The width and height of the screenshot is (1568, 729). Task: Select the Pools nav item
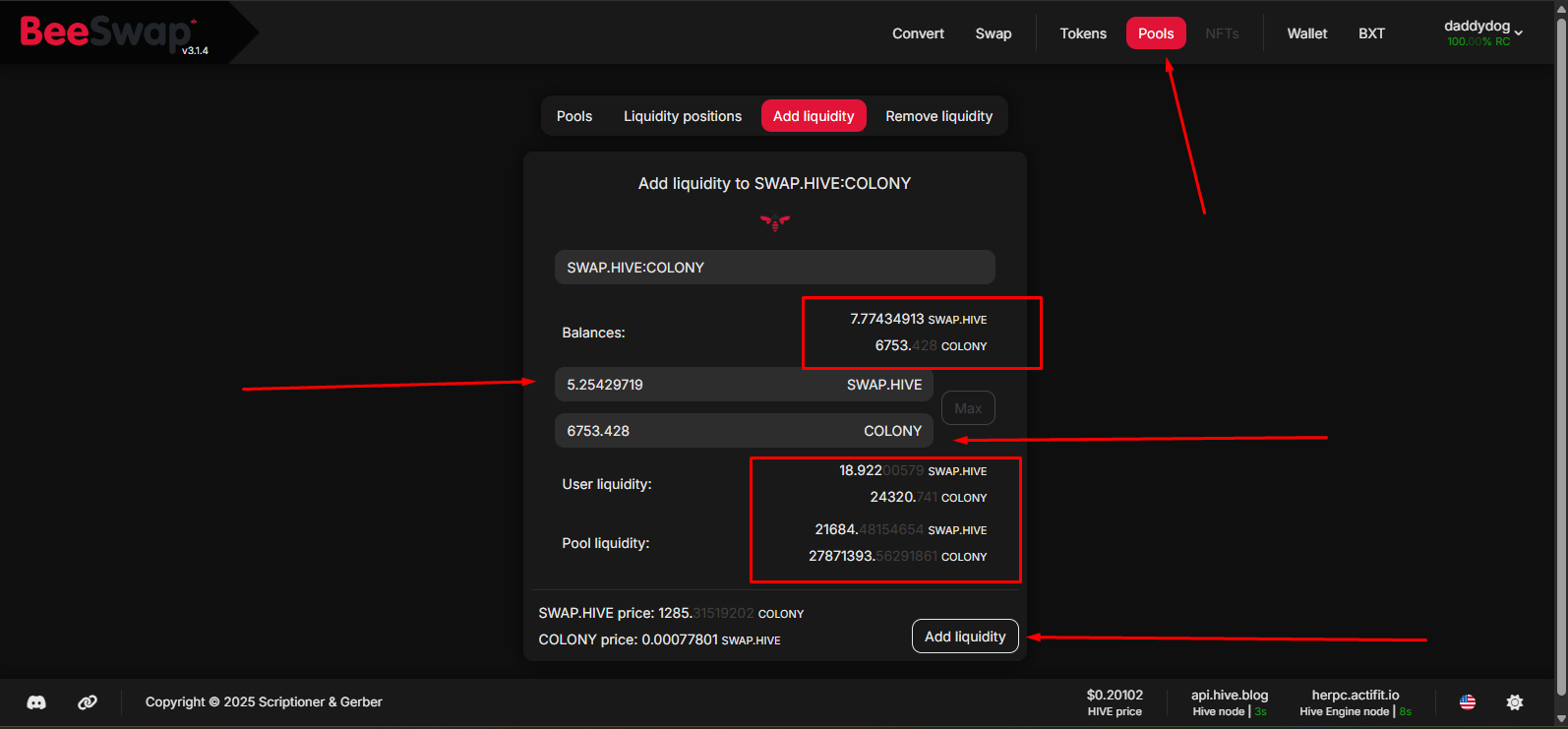1156,33
